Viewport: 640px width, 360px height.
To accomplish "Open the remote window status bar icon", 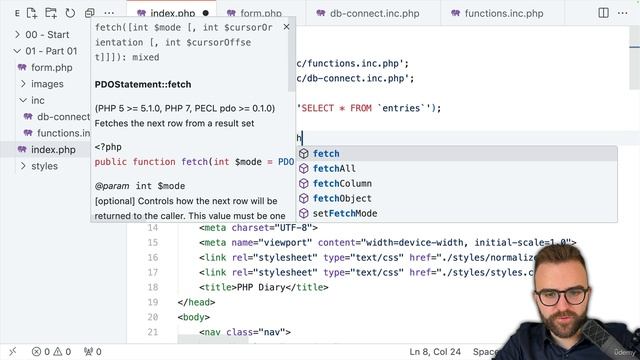I will [x=13, y=351].
